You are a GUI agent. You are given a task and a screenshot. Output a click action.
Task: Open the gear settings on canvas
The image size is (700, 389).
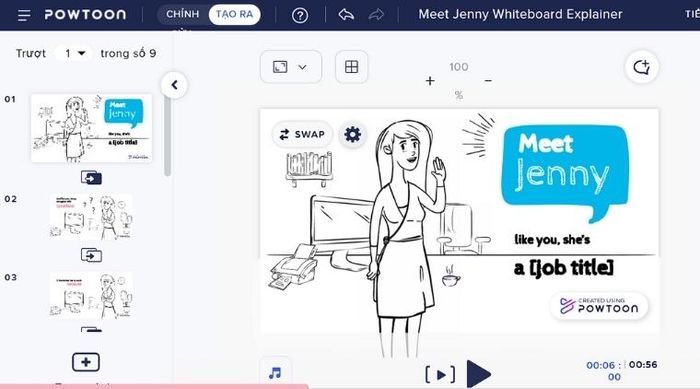click(x=352, y=134)
